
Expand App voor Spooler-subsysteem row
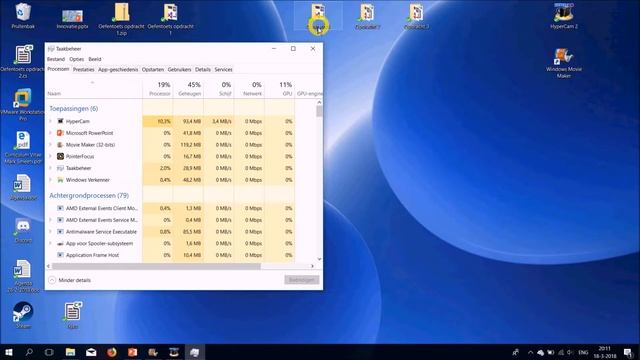click(x=51, y=243)
